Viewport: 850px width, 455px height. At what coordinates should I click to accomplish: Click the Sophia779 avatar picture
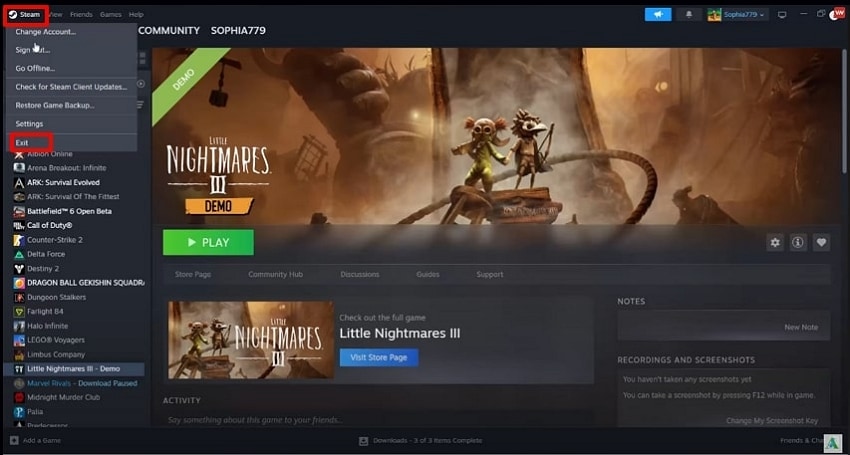[714, 15]
